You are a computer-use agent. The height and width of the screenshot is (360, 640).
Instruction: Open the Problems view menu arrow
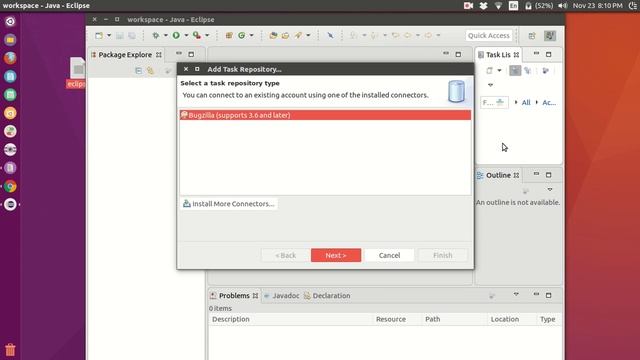click(x=516, y=294)
